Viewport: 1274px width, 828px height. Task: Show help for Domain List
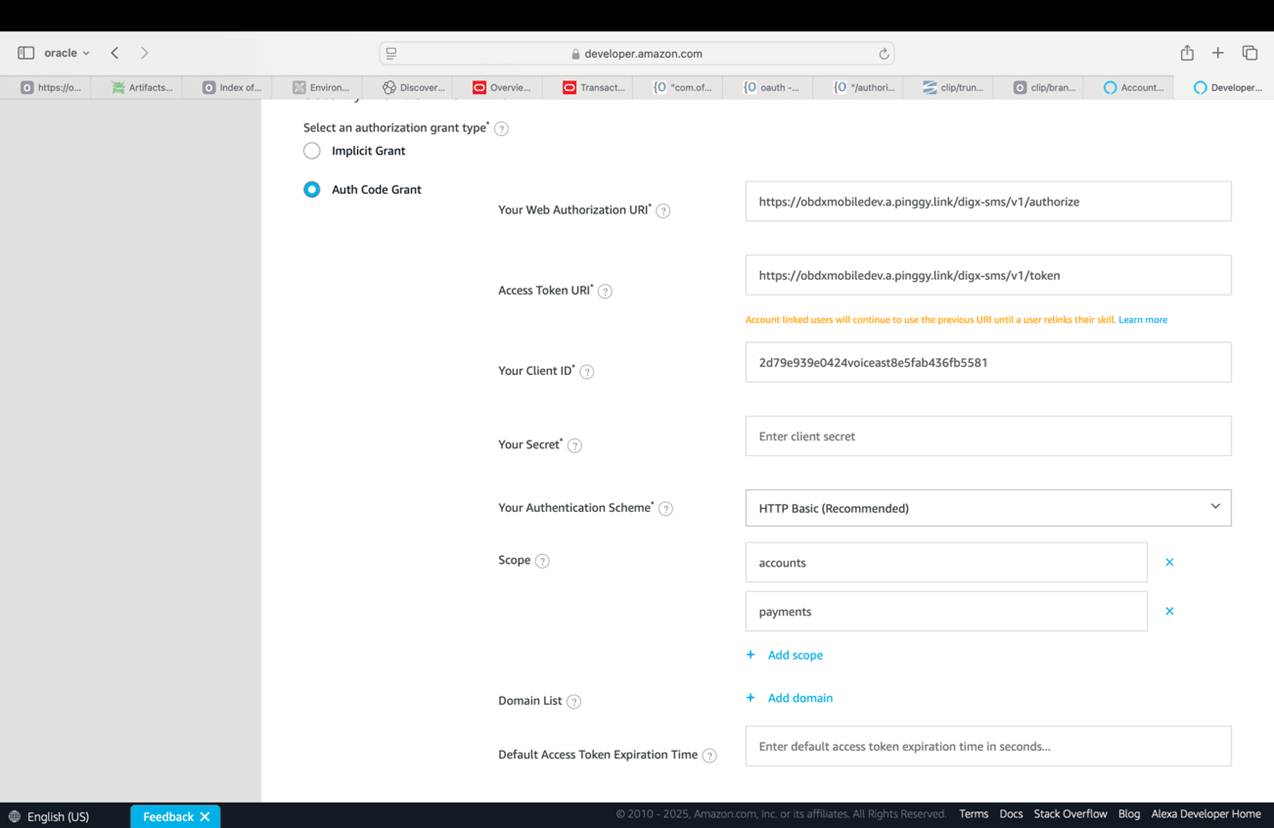[x=574, y=702]
